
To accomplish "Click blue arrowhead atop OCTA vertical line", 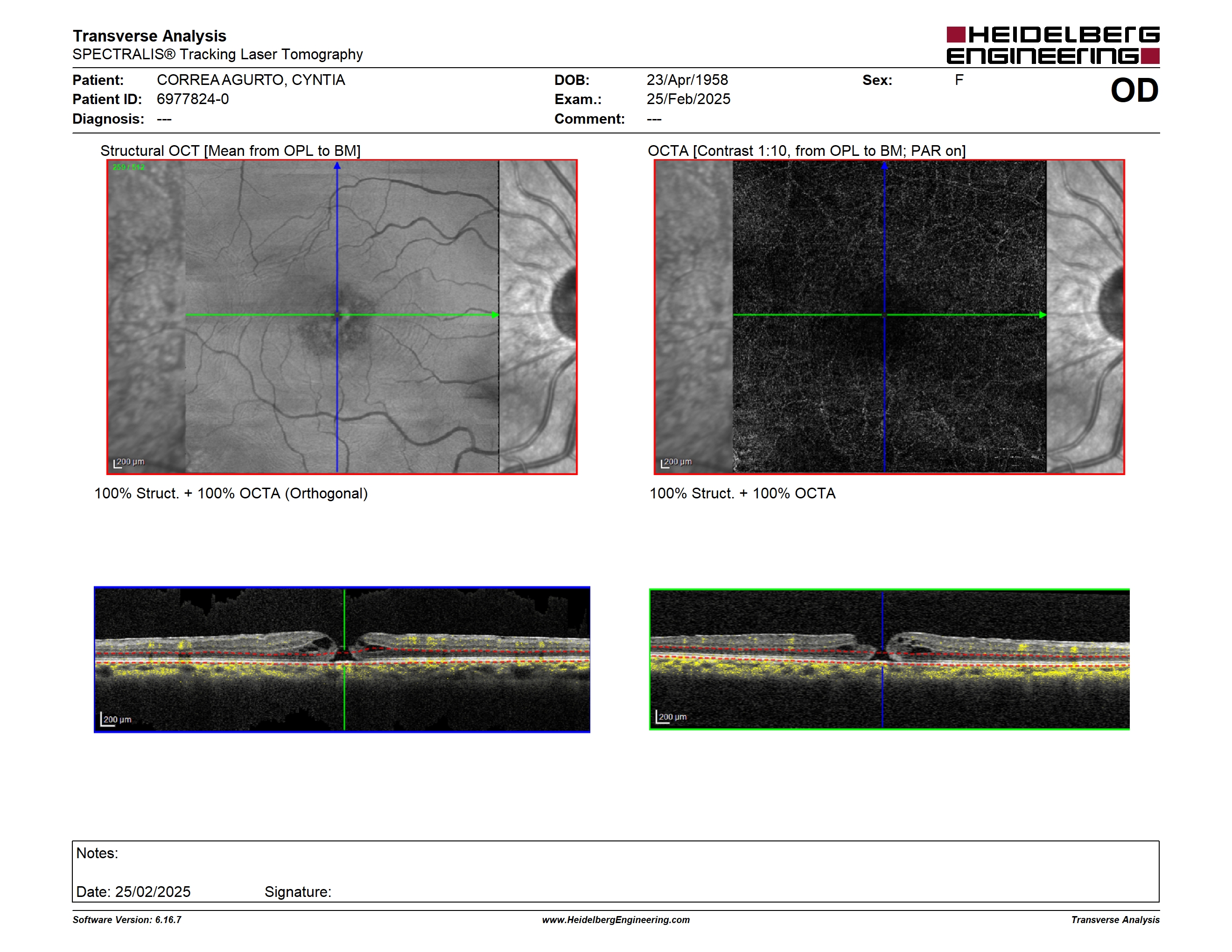I will point(884,166).
